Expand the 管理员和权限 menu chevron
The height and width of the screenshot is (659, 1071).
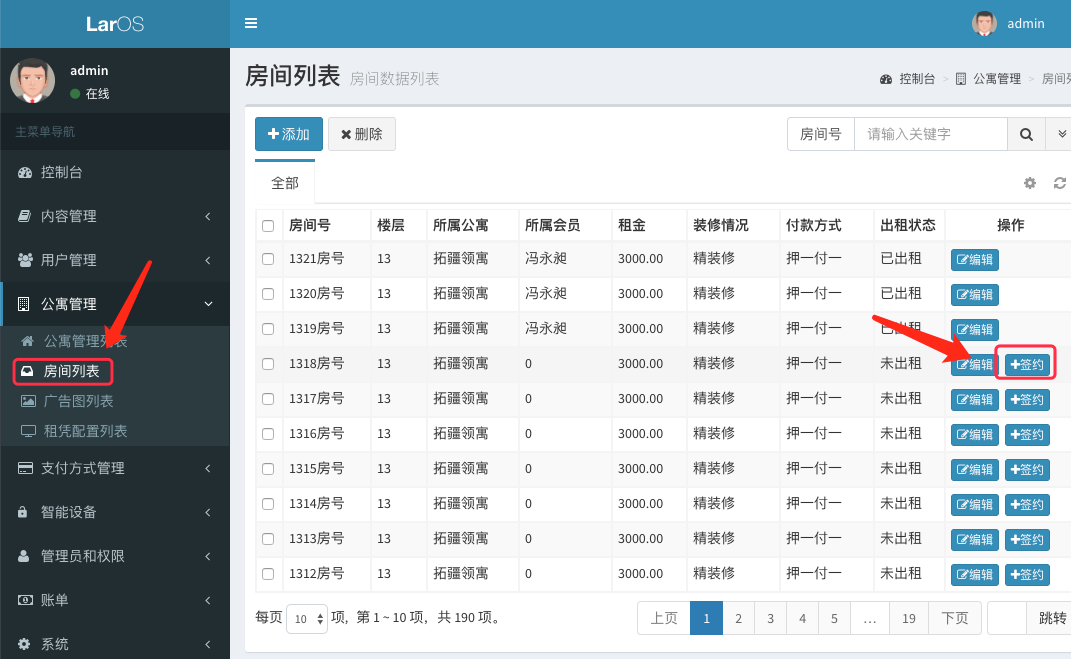click(208, 556)
